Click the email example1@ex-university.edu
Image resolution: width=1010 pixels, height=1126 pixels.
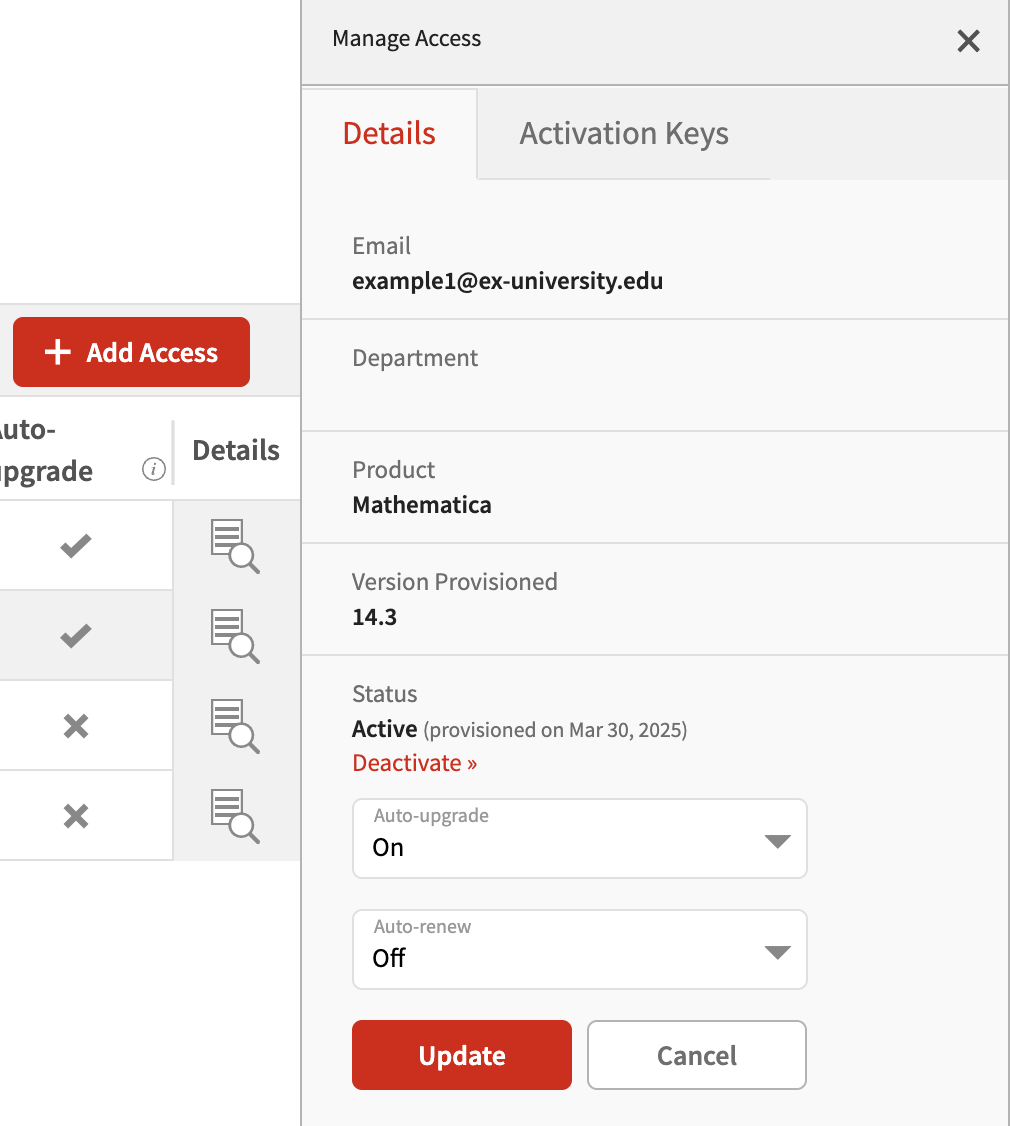pos(507,281)
